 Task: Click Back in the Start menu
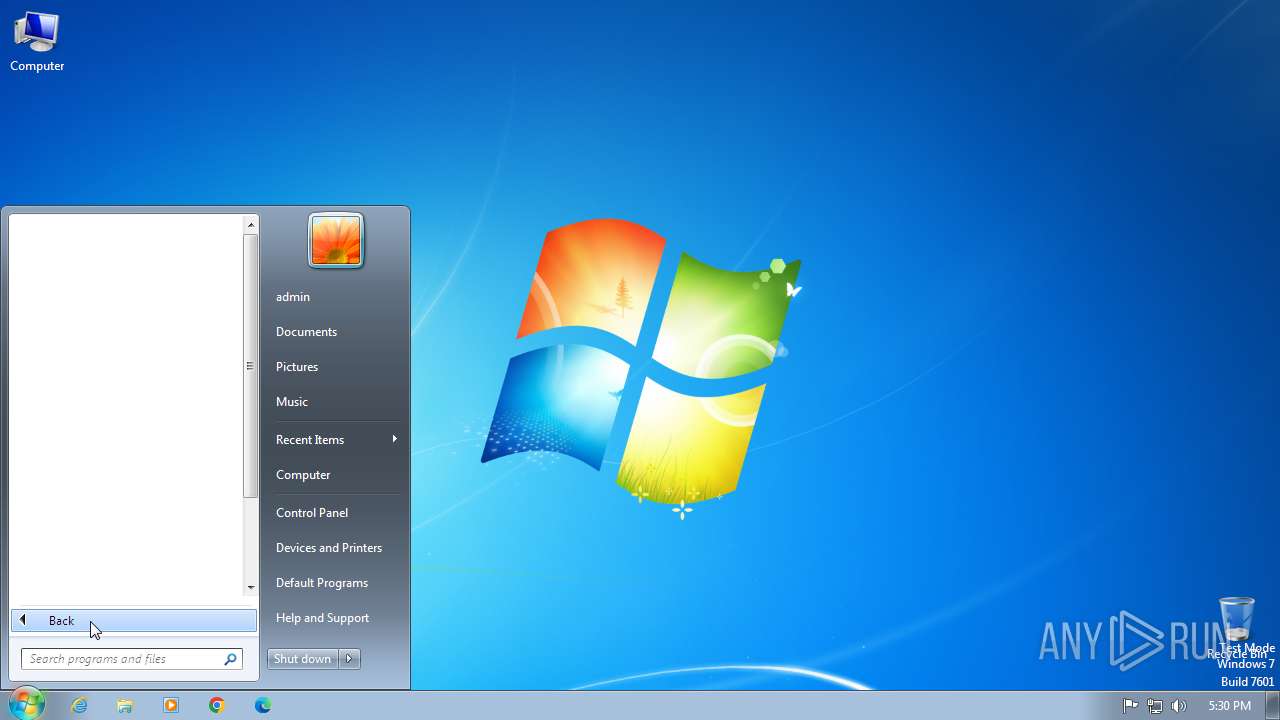point(134,621)
